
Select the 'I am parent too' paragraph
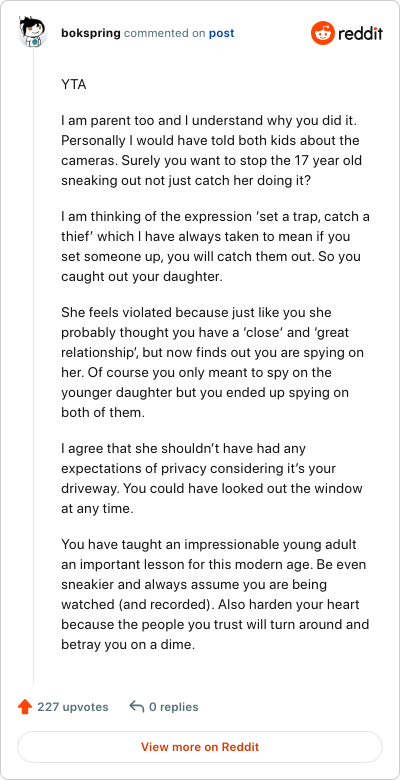pyautogui.click(x=214, y=150)
